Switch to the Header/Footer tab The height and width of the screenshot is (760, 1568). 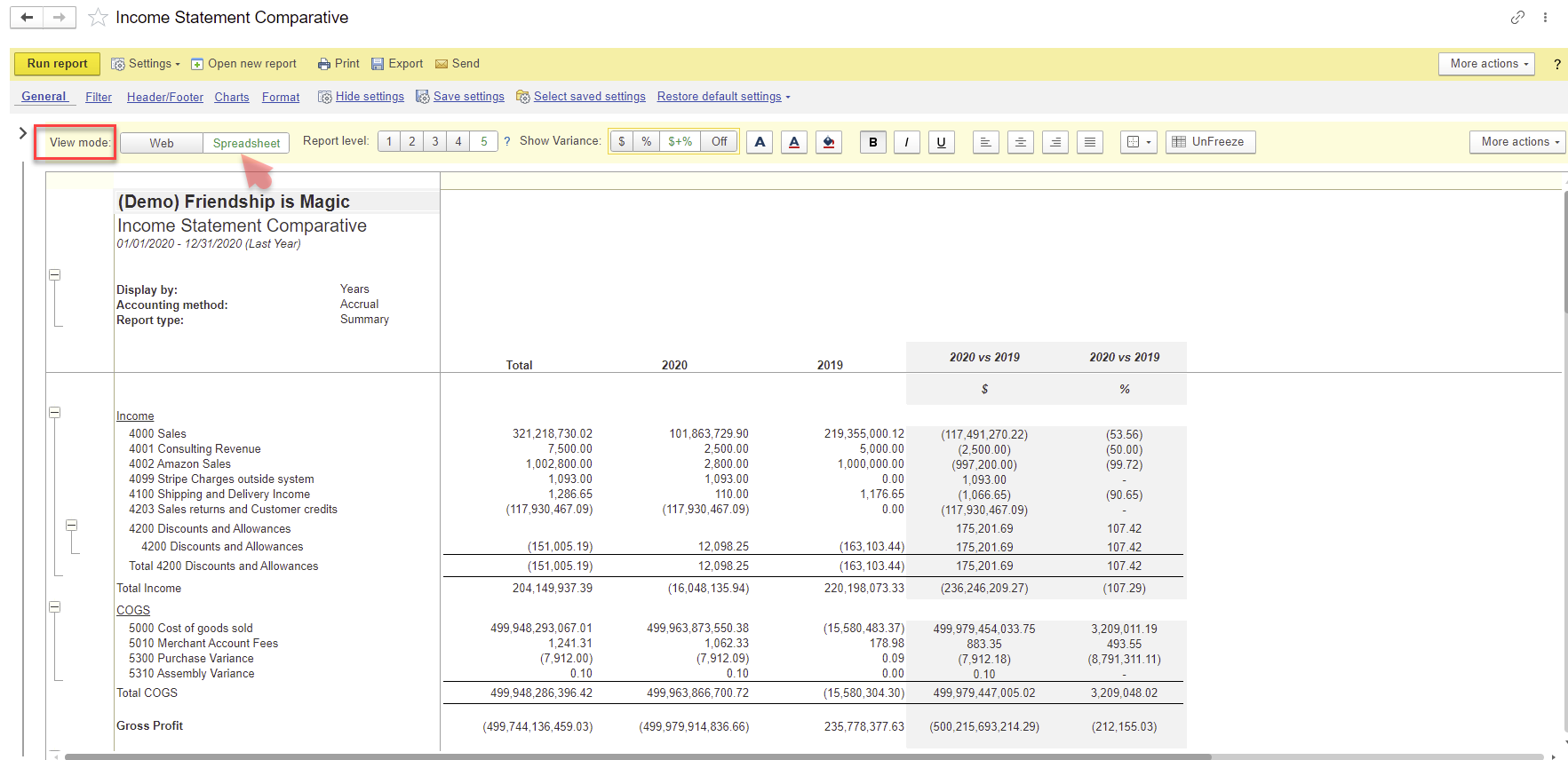point(165,97)
